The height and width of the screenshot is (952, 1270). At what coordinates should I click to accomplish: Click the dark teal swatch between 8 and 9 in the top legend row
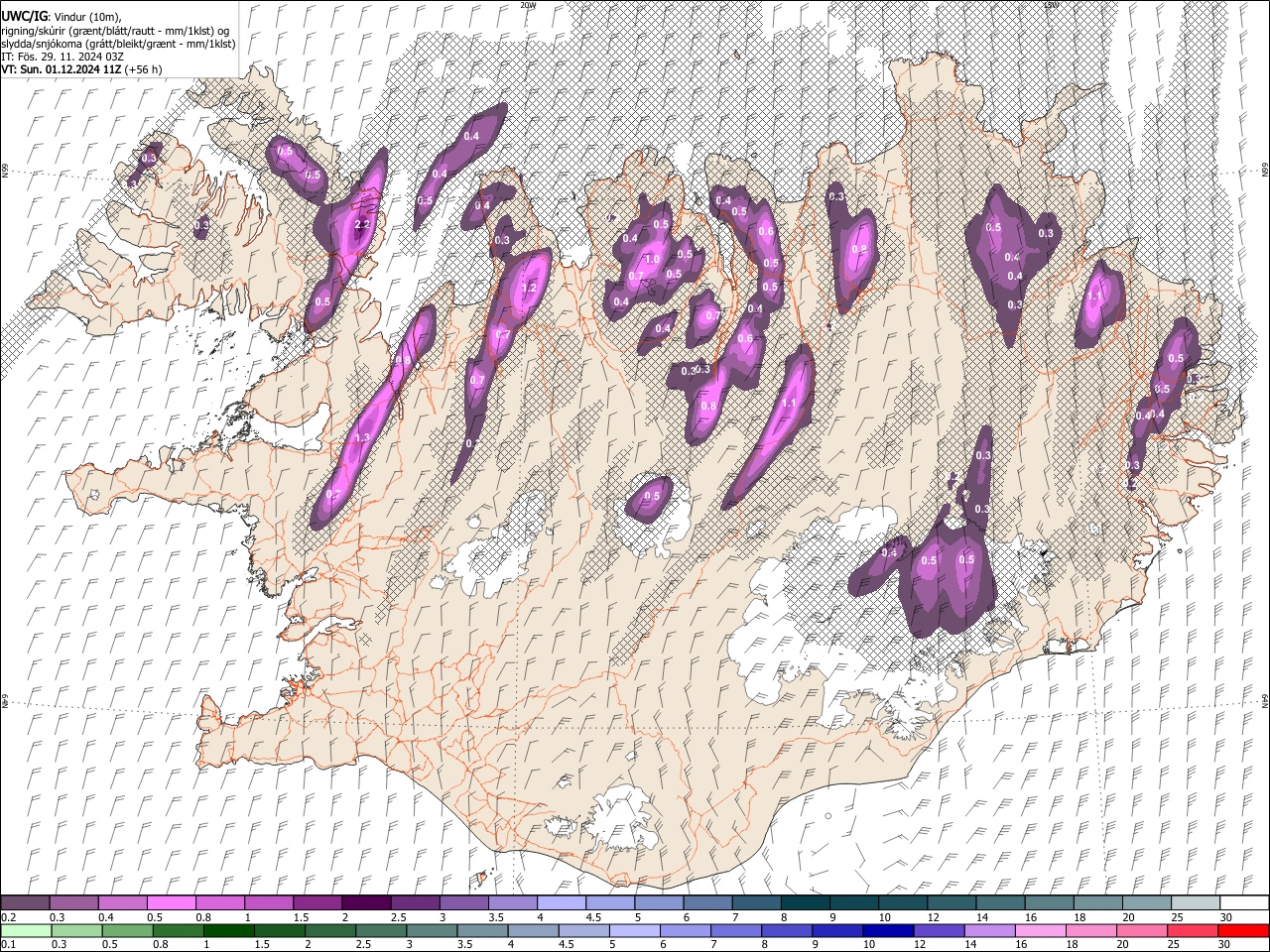(x=805, y=902)
